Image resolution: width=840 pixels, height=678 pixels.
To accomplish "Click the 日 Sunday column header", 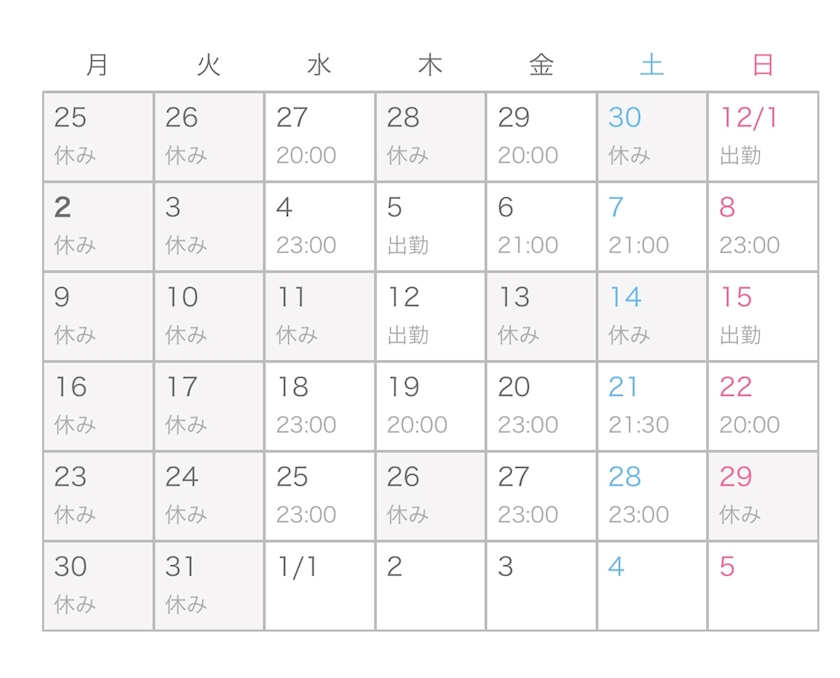I will [762, 66].
